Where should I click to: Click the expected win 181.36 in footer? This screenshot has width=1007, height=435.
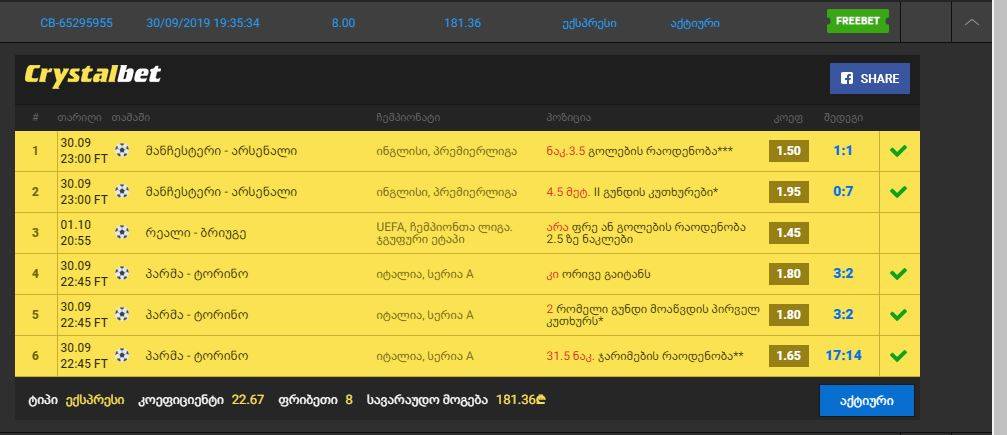coord(521,400)
